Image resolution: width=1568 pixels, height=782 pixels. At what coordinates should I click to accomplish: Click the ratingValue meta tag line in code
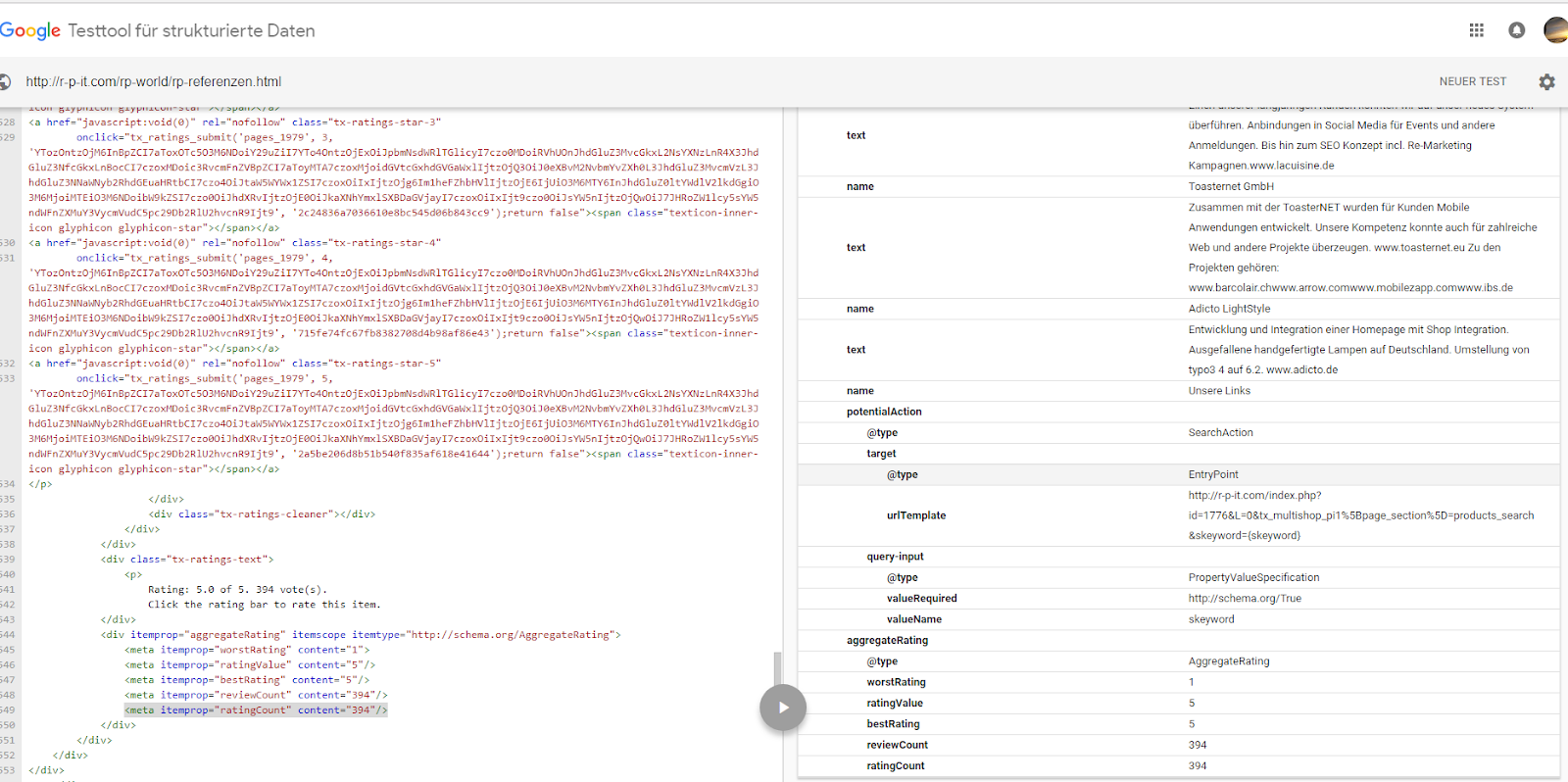[250, 665]
